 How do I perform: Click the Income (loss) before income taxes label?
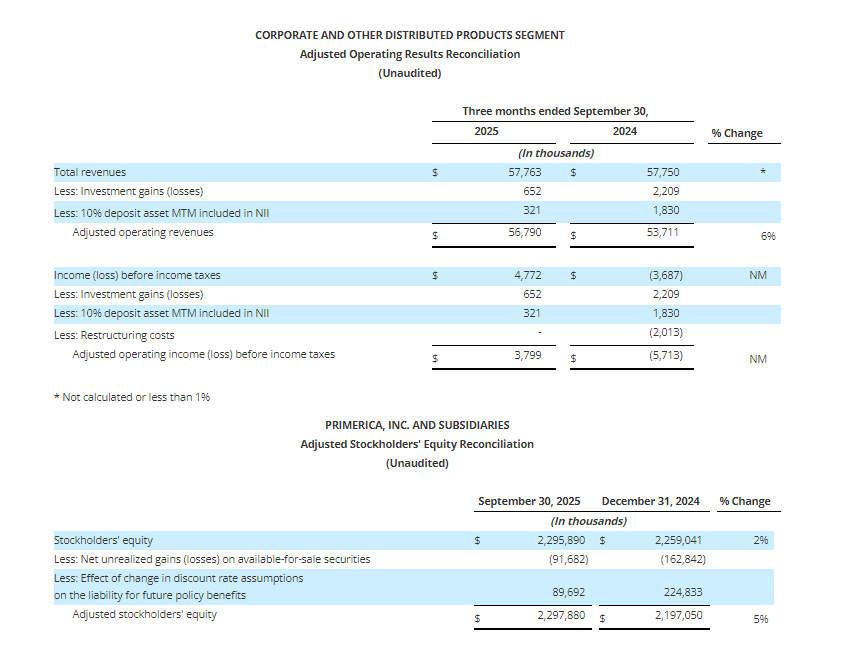pyautogui.click(x=137, y=275)
